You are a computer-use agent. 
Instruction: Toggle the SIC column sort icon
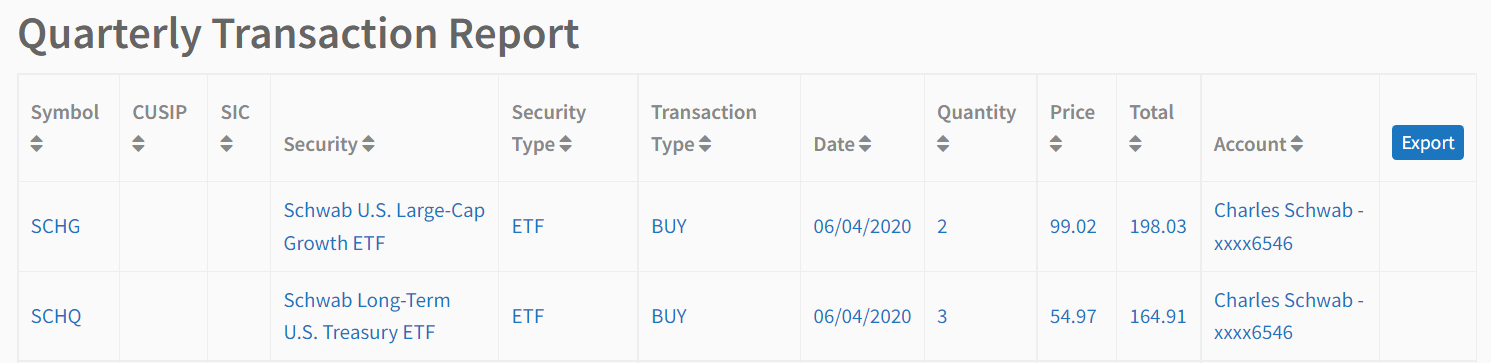pyautogui.click(x=227, y=144)
